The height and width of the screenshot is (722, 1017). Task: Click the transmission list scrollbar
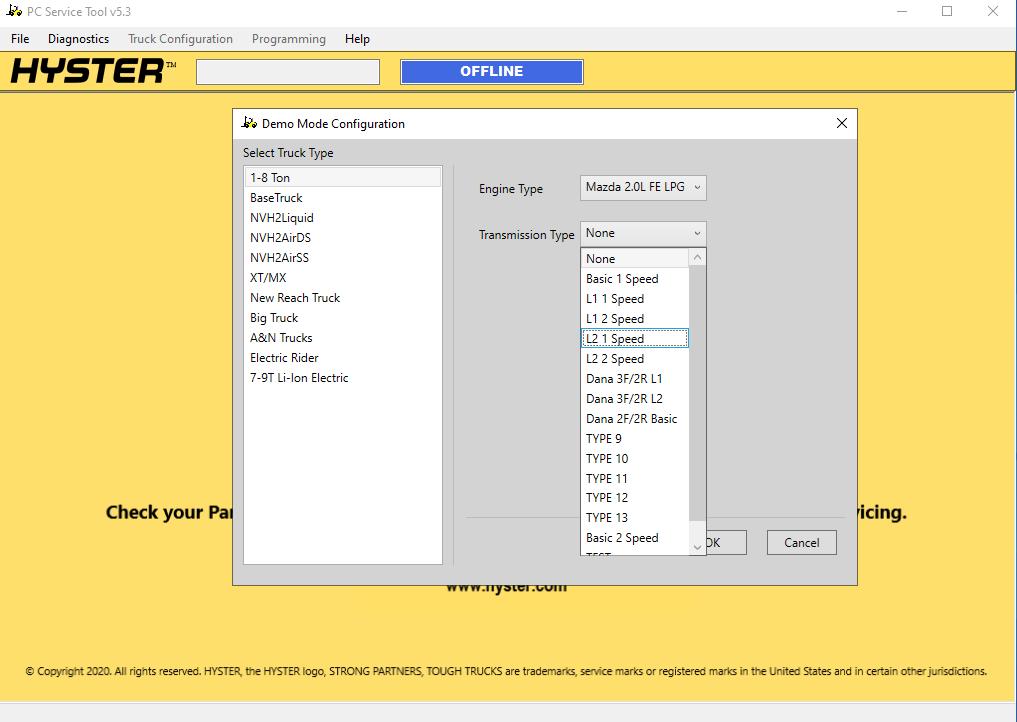tap(697, 400)
